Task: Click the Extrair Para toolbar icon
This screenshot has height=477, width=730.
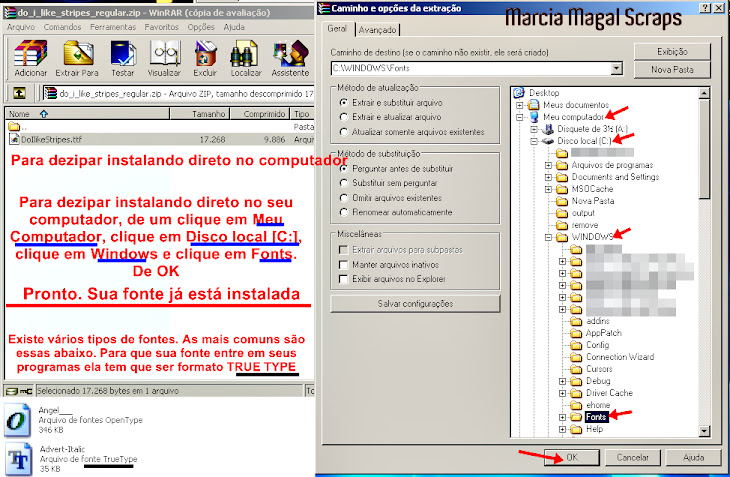Action: point(78,53)
